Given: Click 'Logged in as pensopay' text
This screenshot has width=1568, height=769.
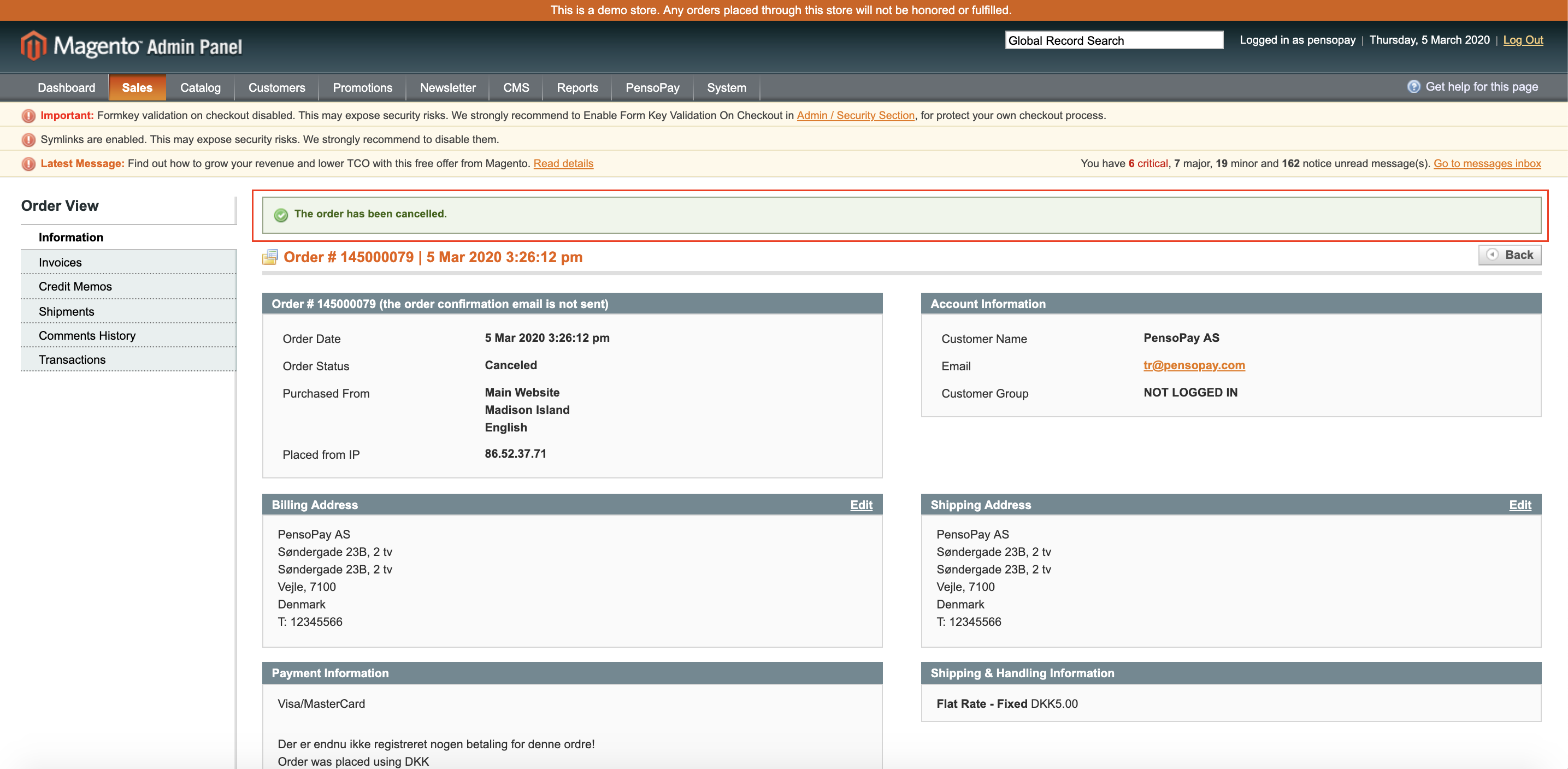Looking at the screenshot, I should point(1297,40).
